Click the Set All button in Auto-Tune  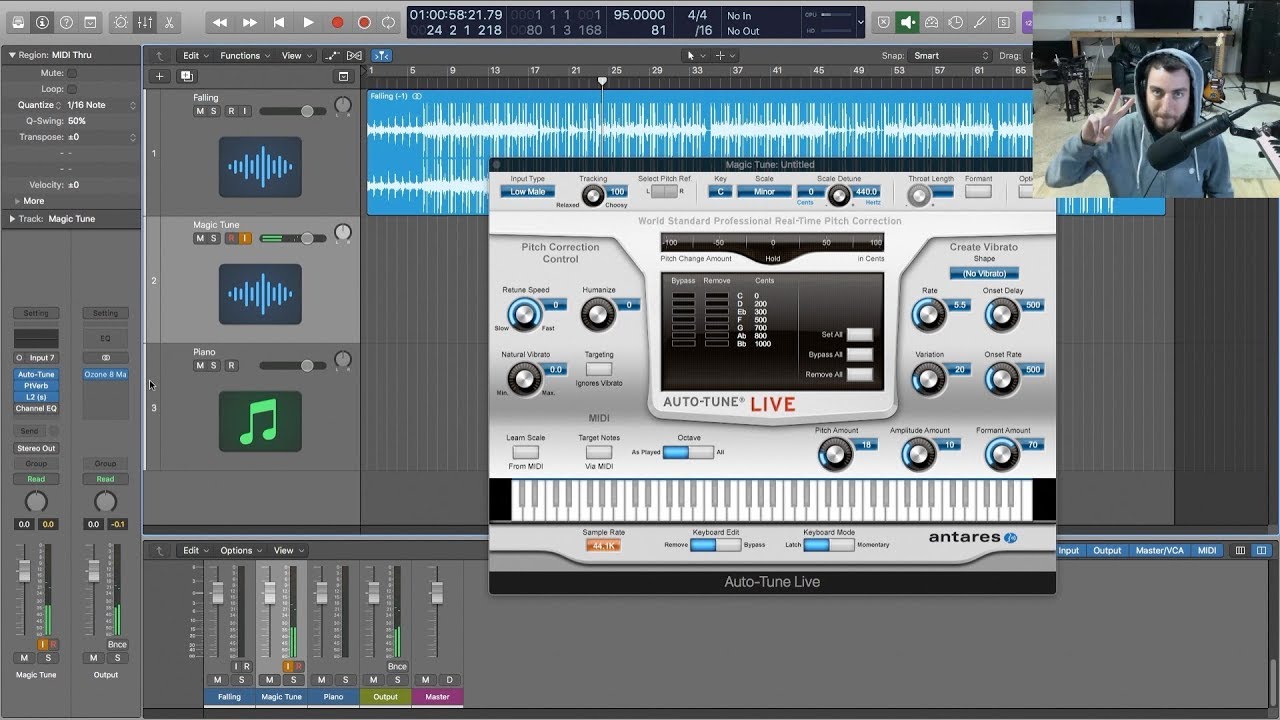pos(859,335)
